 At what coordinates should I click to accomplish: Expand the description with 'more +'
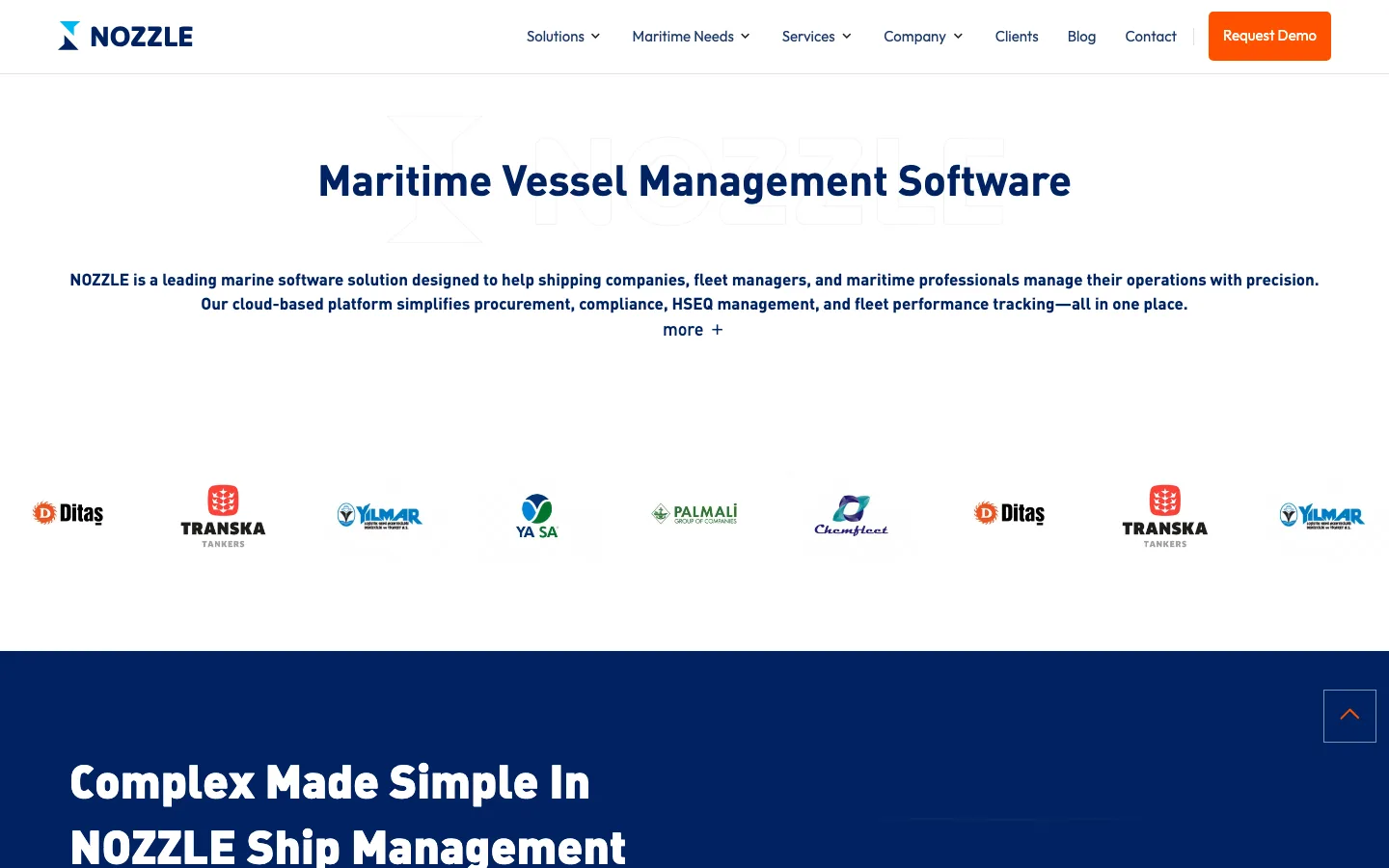pos(694,330)
